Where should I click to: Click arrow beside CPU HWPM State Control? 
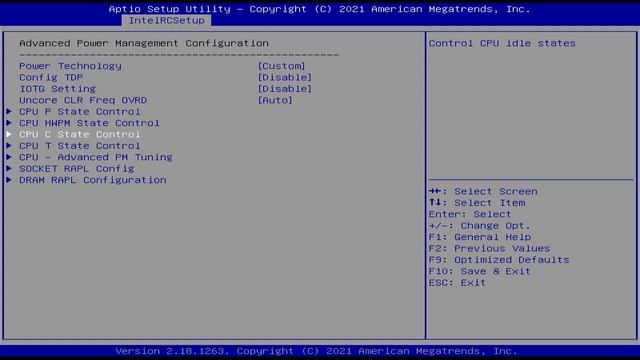click(9, 123)
